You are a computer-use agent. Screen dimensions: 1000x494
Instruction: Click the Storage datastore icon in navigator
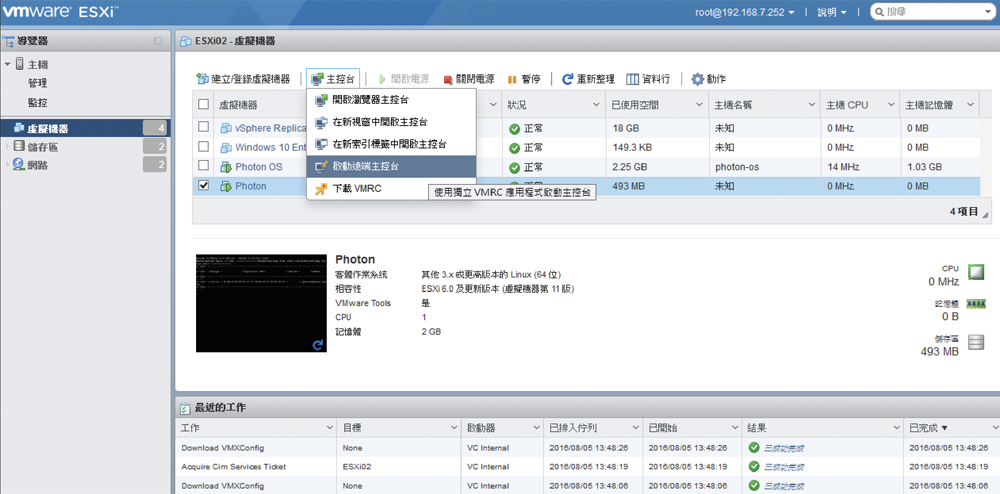[19, 147]
